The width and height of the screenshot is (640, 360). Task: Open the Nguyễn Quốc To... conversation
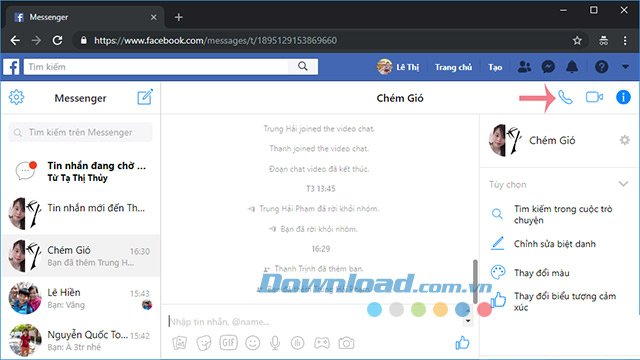(80, 340)
